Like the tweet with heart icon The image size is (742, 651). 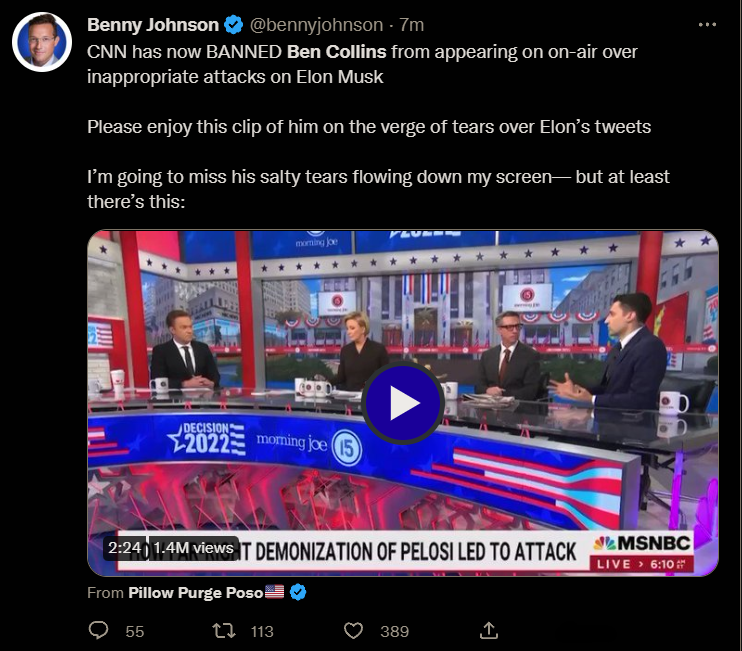[x=353, y=631]
